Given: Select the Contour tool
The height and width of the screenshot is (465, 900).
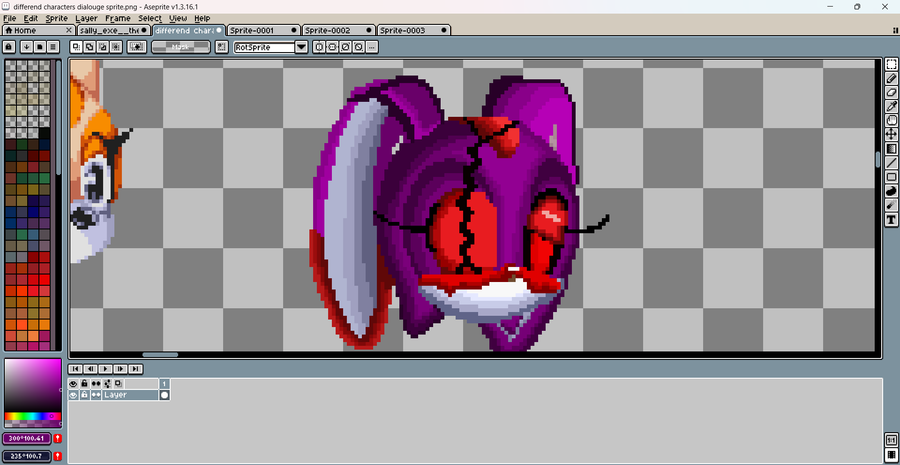Looking at the screenshot, I should coord(891,191).
